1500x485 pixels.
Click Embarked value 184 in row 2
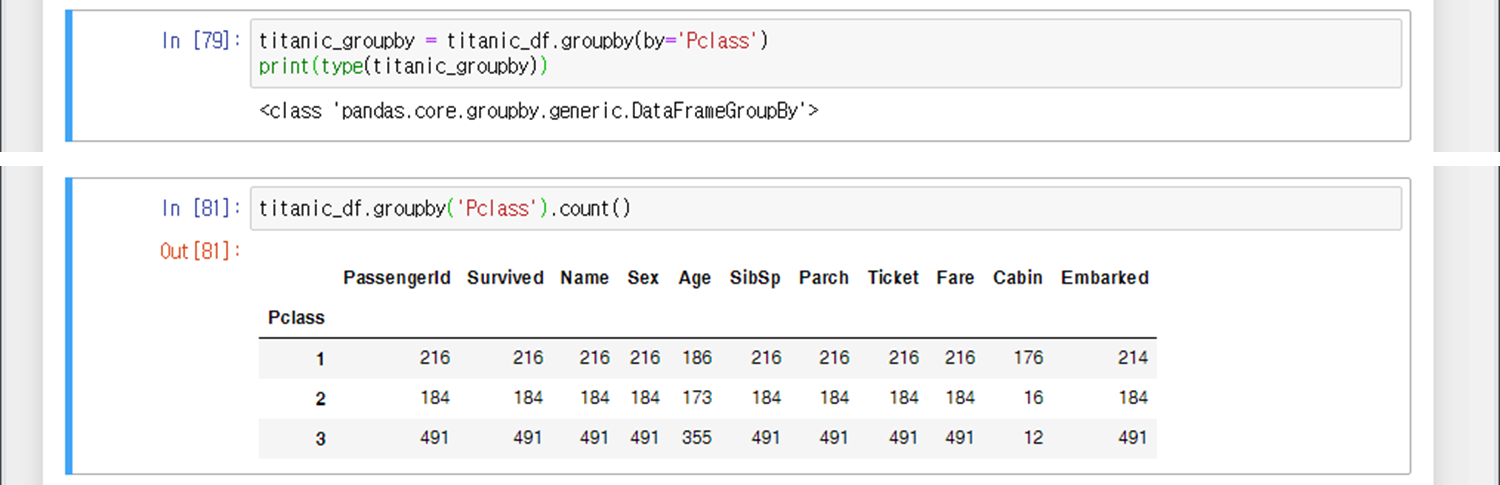point(1132,398)
